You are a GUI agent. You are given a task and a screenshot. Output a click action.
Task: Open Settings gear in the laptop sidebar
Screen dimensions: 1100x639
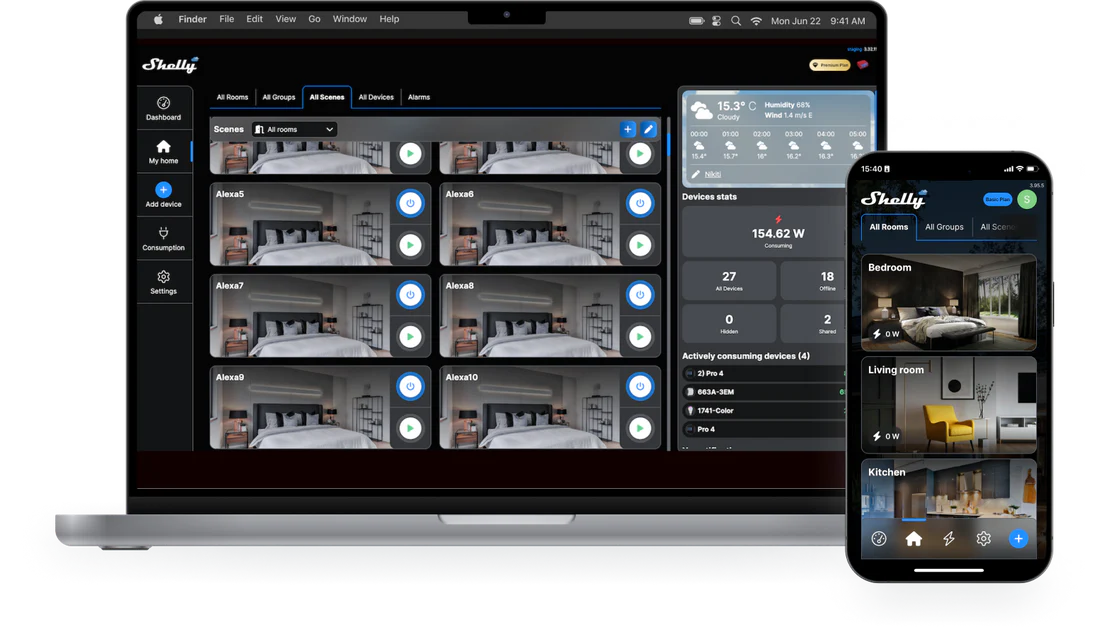(x=163, y=277)
